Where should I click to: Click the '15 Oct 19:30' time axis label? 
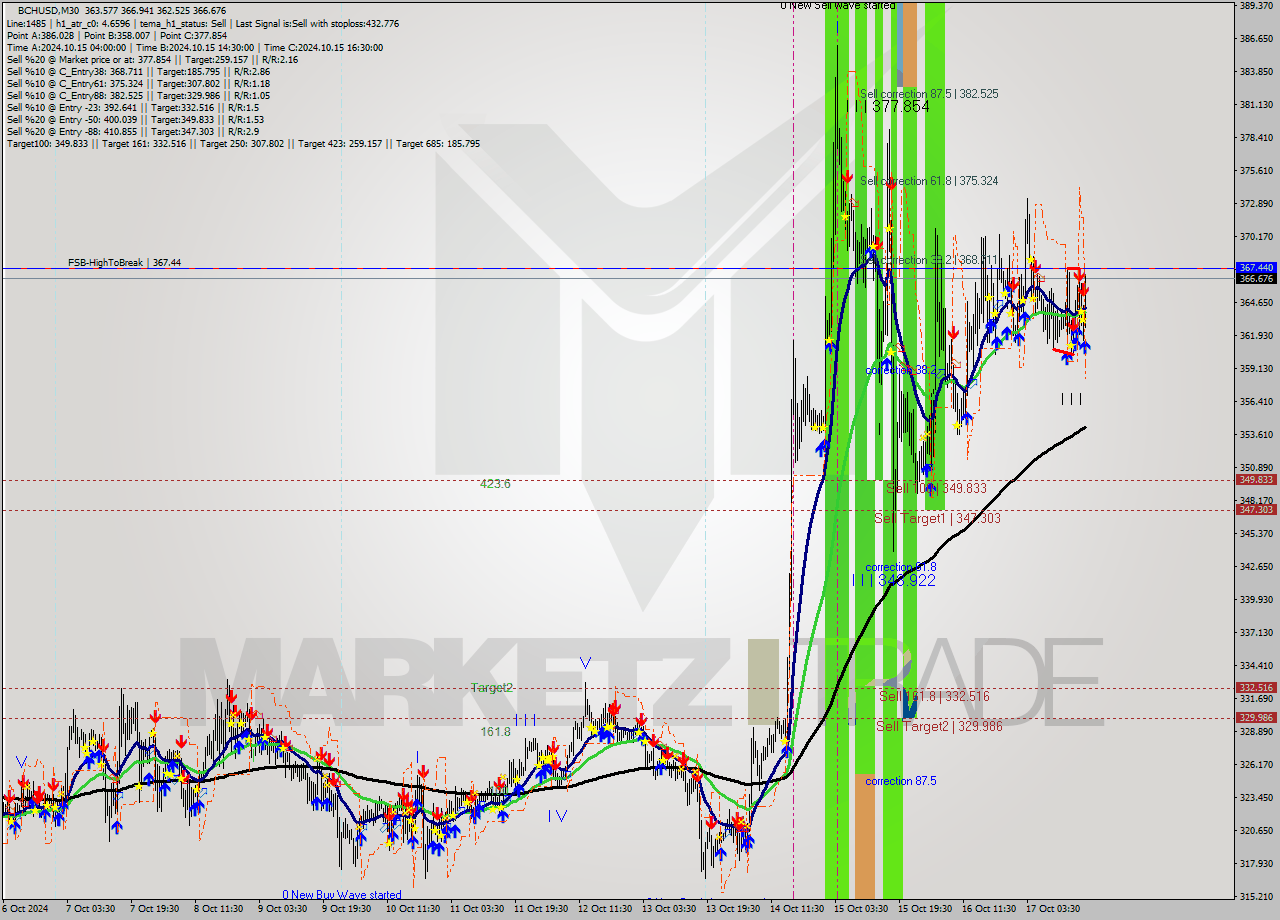click(924, 909)
